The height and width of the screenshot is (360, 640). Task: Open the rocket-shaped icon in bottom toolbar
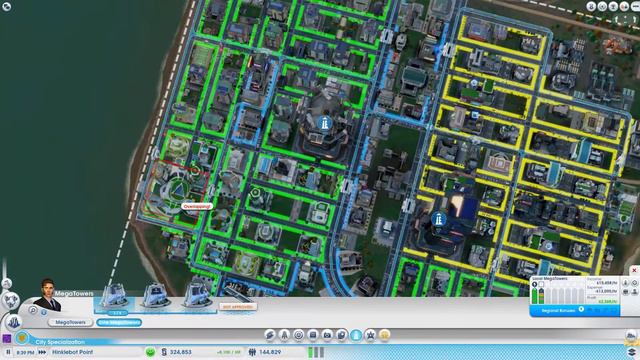coord(284,335)
